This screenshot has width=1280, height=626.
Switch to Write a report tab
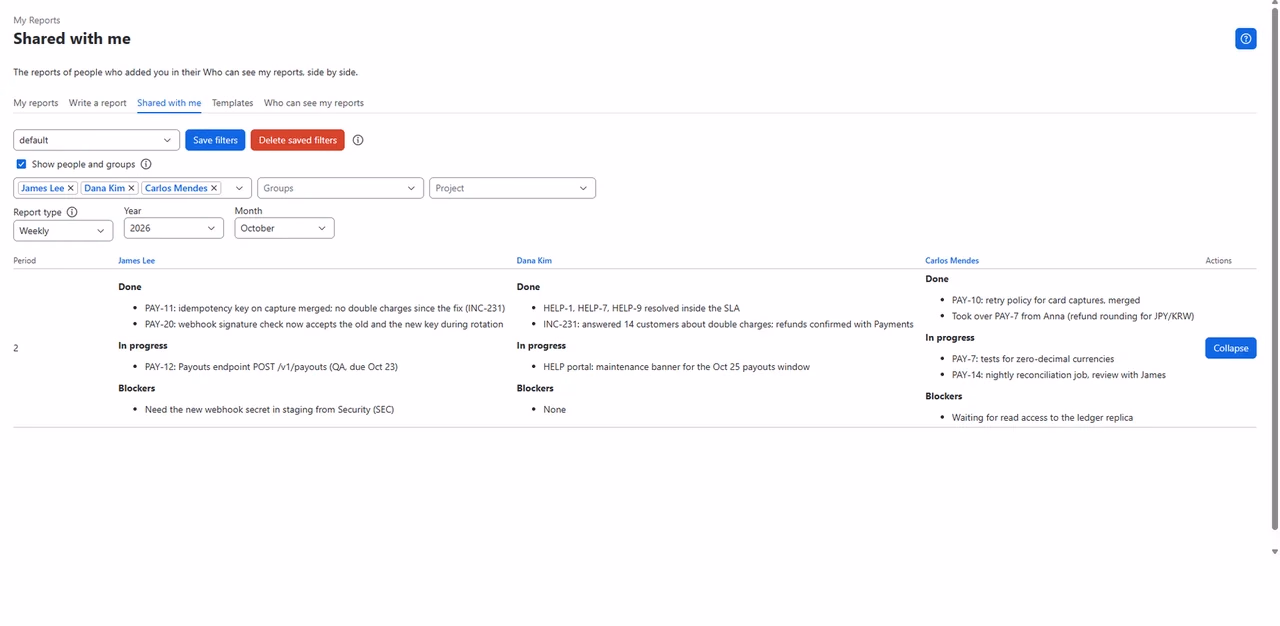[98, 103]
